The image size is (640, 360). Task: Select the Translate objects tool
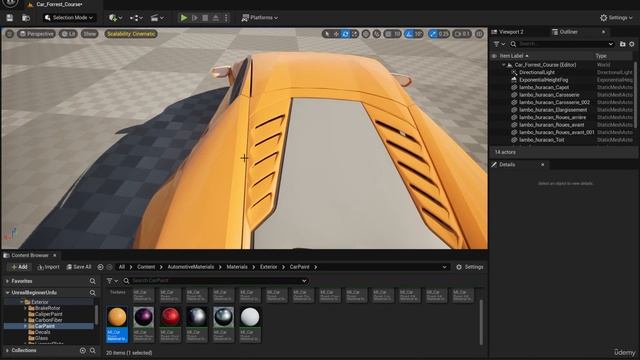click(336, 34)
